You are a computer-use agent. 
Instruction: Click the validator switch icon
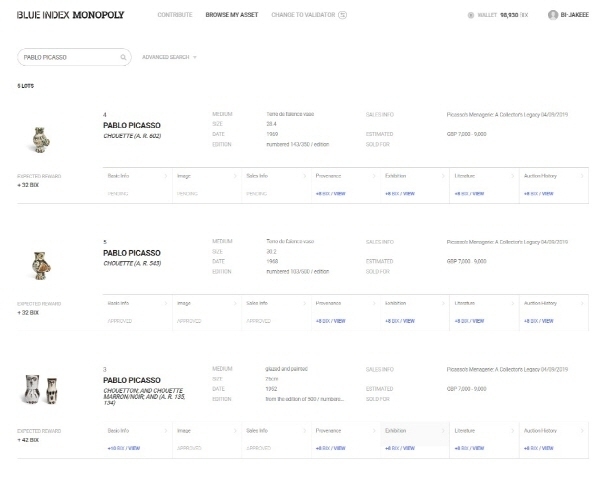click(342, 15)
